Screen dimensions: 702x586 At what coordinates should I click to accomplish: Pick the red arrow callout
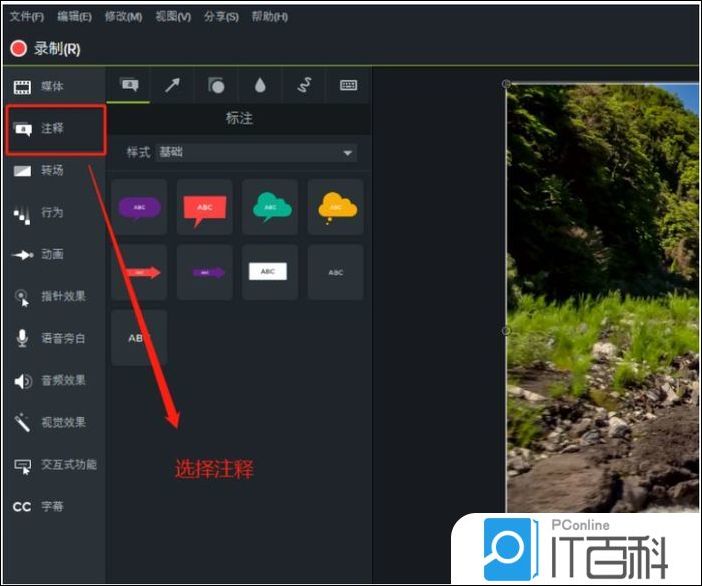point(139,272)
